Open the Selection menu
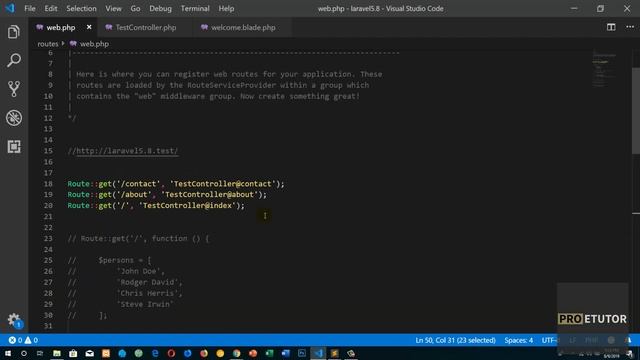640x360 pixels. pyautogui.click(x=81, y=8)
